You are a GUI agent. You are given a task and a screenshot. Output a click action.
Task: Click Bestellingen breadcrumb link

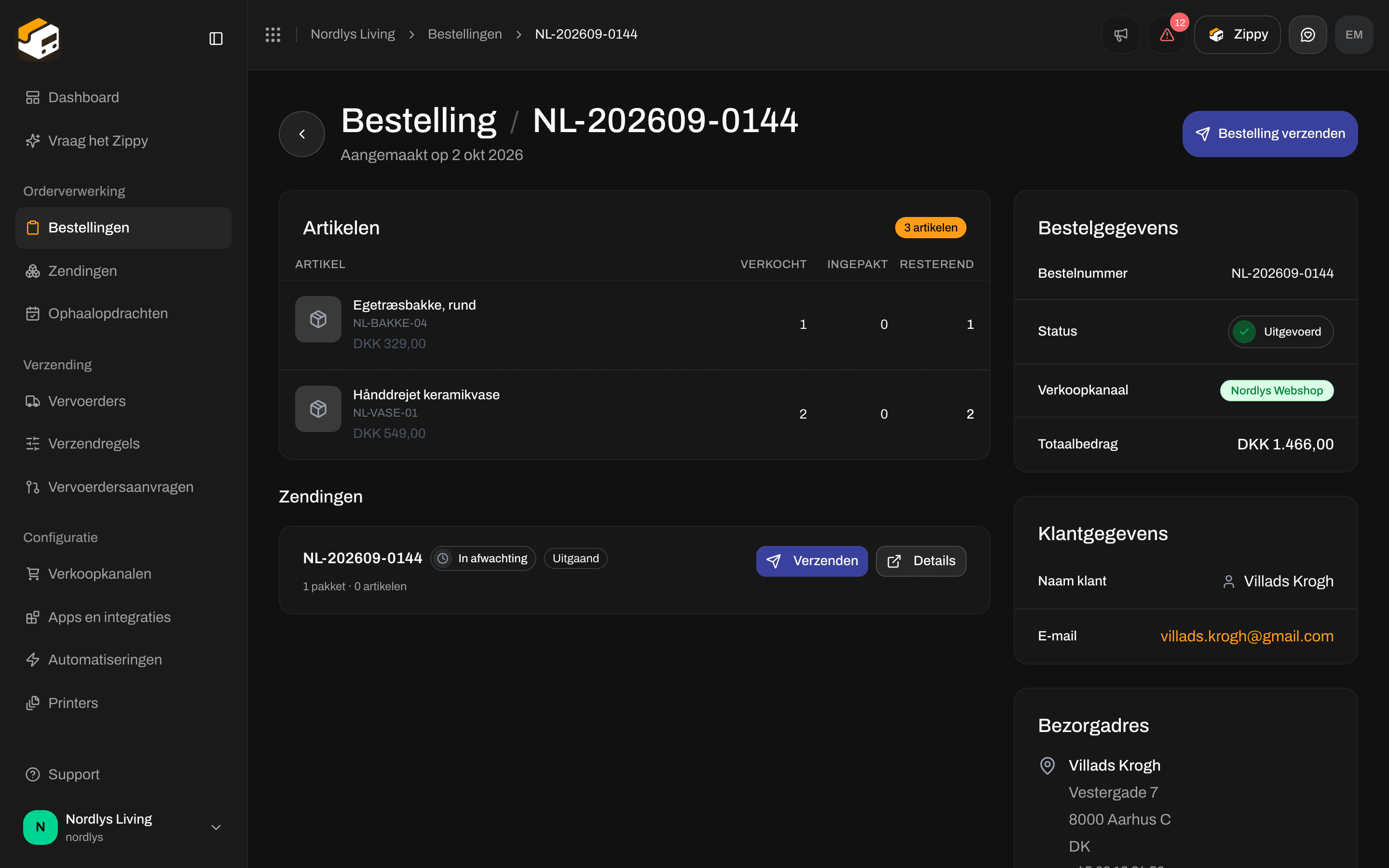tap(465, 34)
